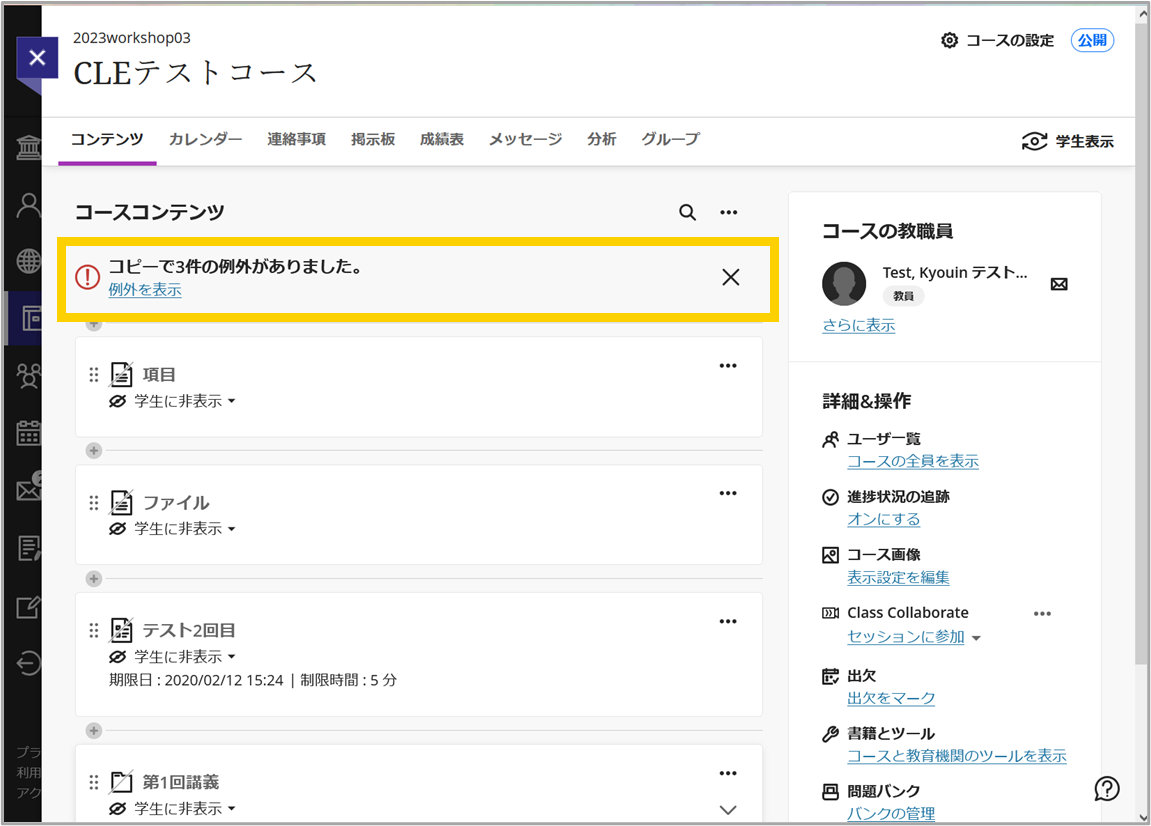Open the globe activity stream icon
1151x826 pixels.
(x=29, y=261)
